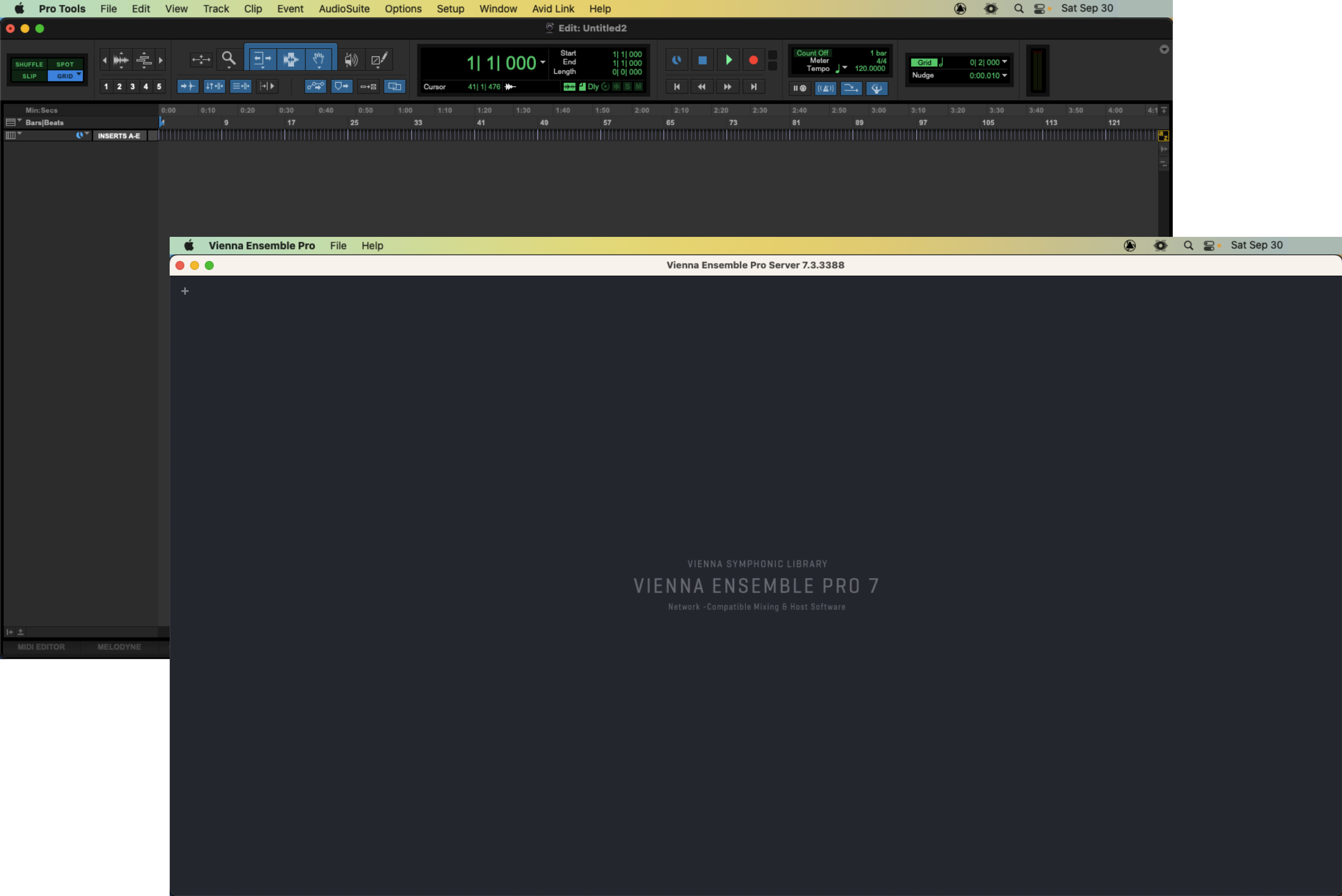Image resolution: width=1342 pixels, height=896 pixels.
Task: Toggle the metronome click button
Action: tap(825, 89)
